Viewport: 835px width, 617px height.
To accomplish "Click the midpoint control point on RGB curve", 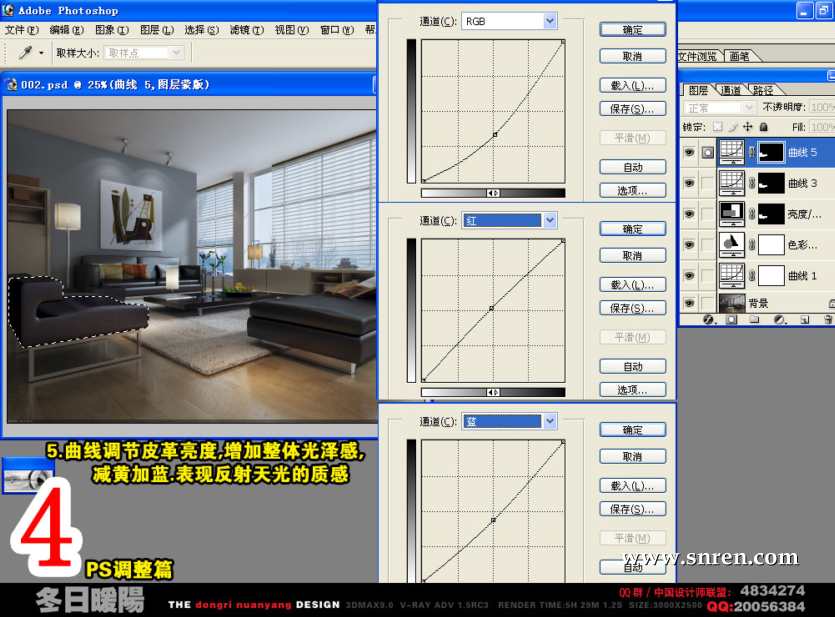I will pos(495,135).
